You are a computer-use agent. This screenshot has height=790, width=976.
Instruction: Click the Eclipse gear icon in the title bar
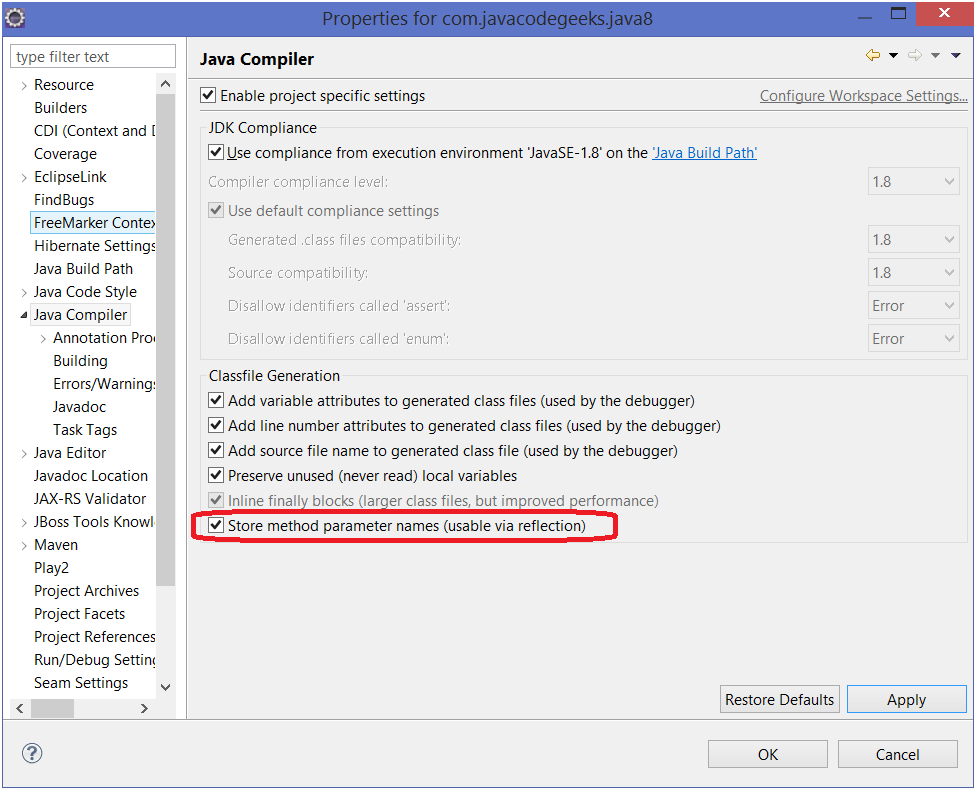click(x=15, y=18)
